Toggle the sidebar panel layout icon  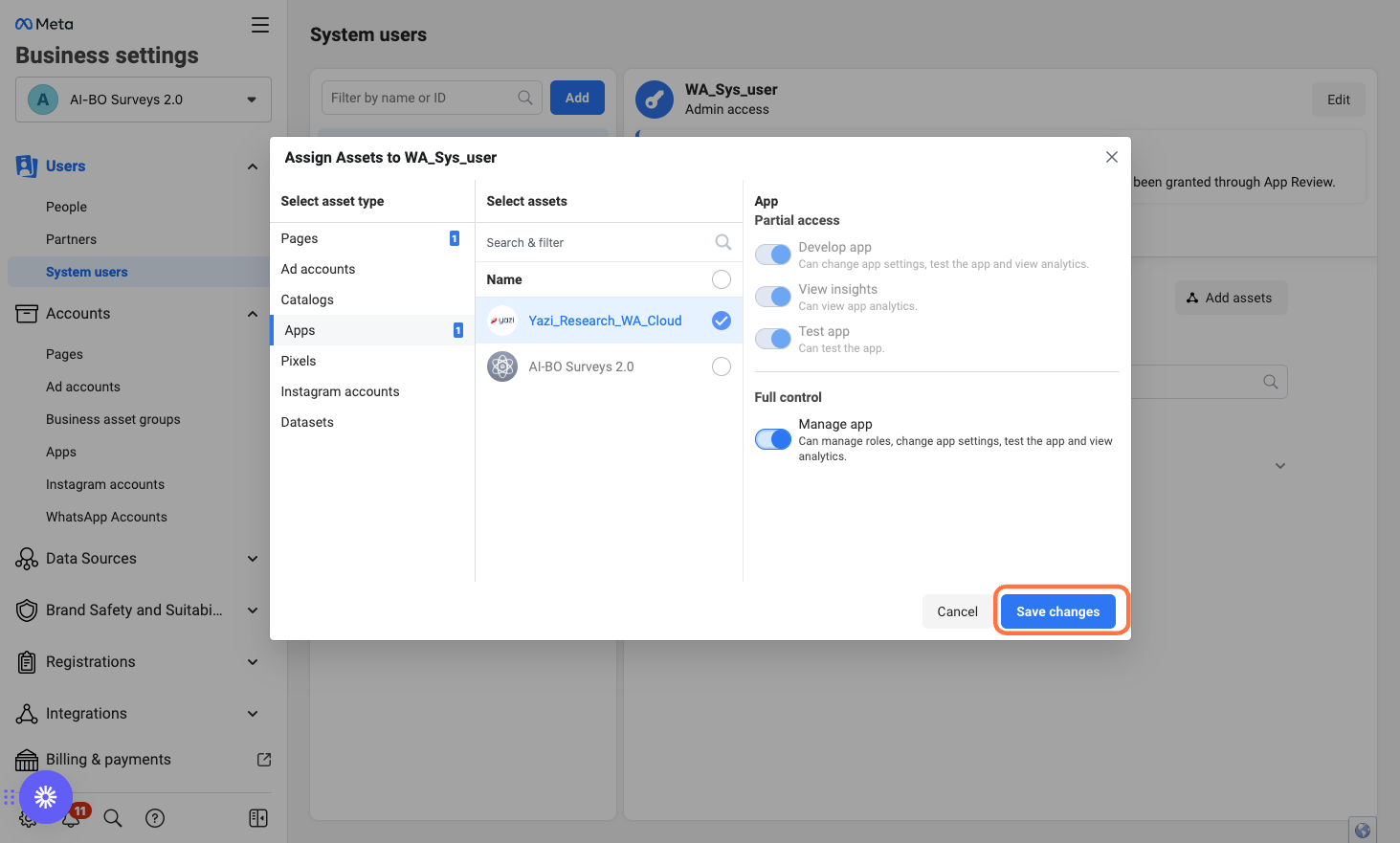(x=258, y=818)
